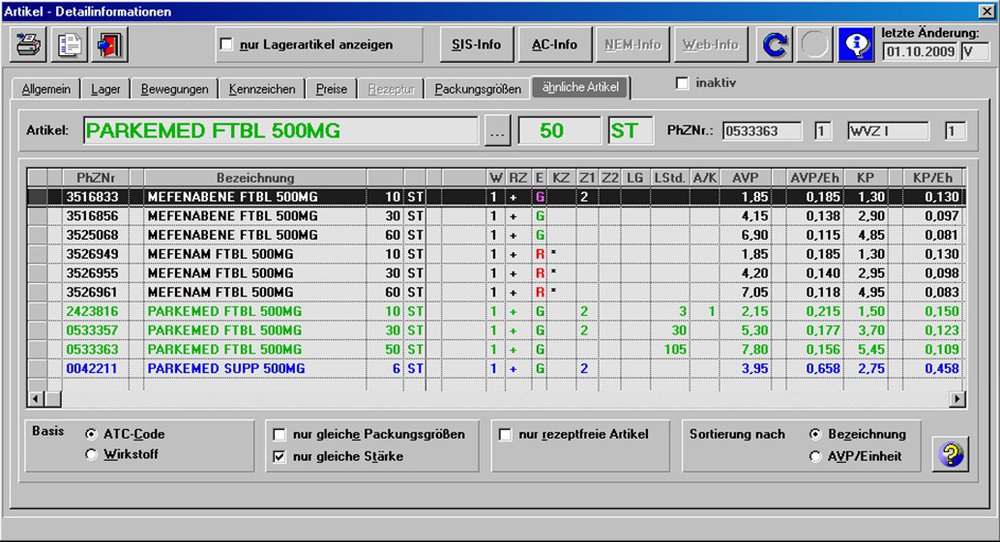Tick the 'inaktiv' checkbox
Viewport: 1000px width, 542px height.
point(682,83)
